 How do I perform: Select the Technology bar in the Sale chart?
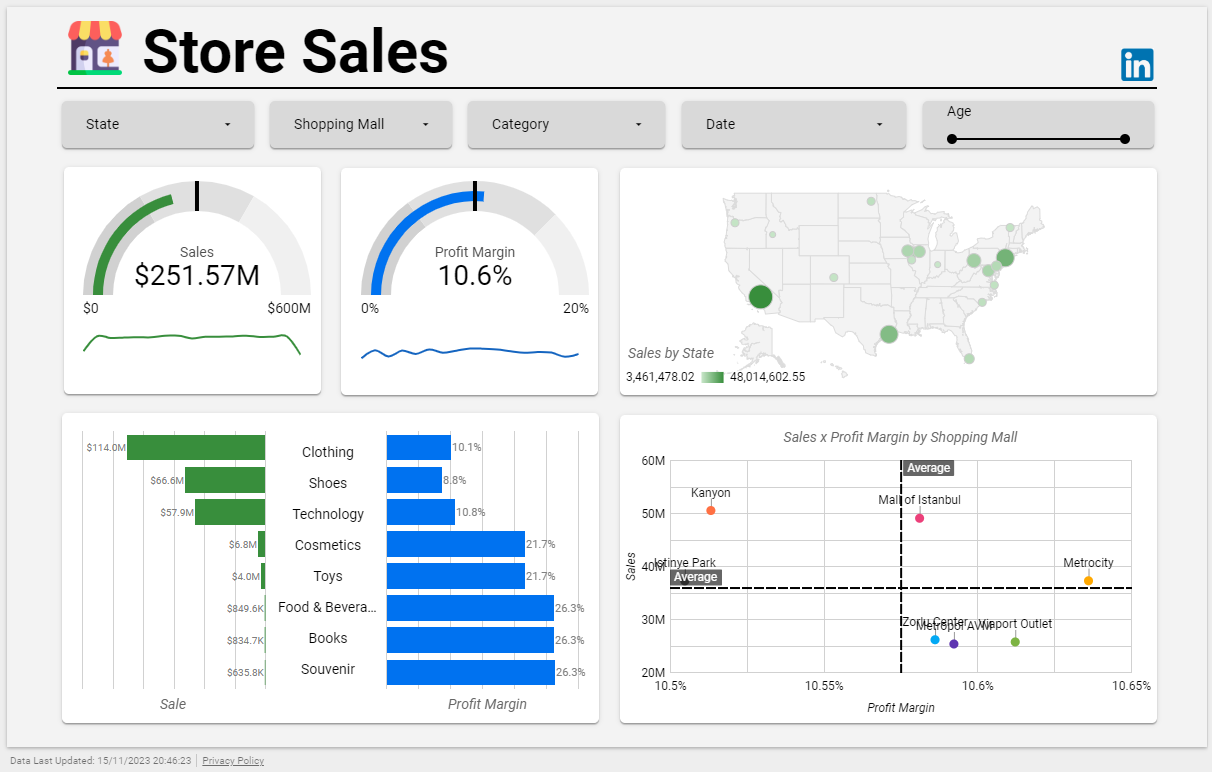pyautogui.click(x=231, y=513)
